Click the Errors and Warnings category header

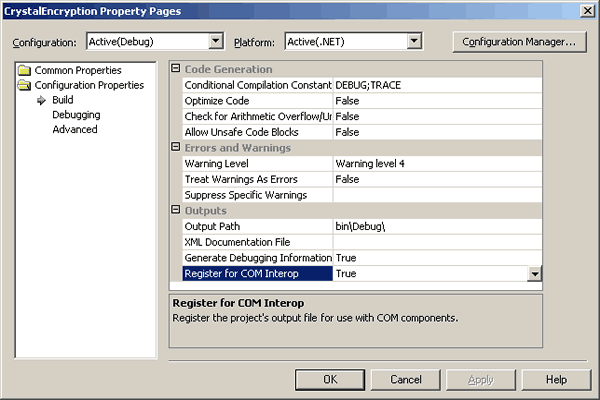click(238, 148)
